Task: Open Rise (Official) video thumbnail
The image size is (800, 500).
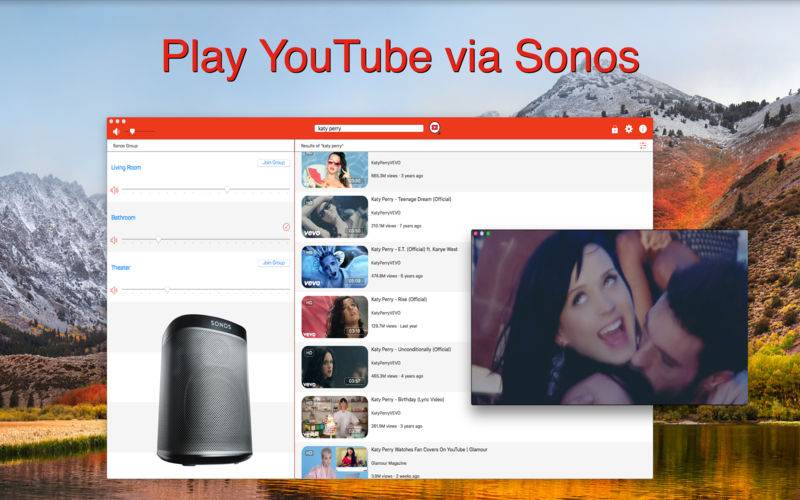Action: tap(335, 317)
